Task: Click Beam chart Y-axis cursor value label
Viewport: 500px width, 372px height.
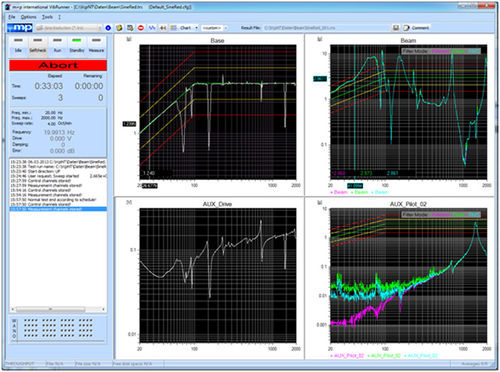Action: (320, 79)
